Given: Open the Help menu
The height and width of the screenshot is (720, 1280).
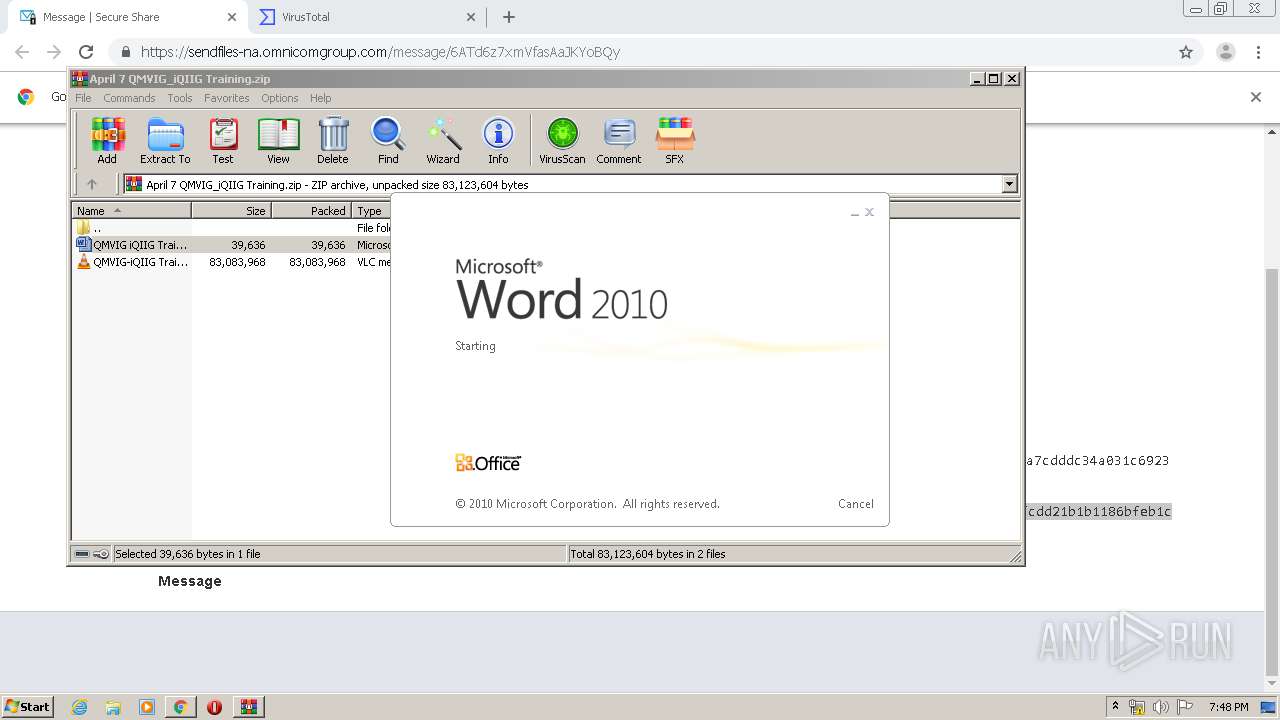Looking at the screenshot, I should tap(320, 98).
